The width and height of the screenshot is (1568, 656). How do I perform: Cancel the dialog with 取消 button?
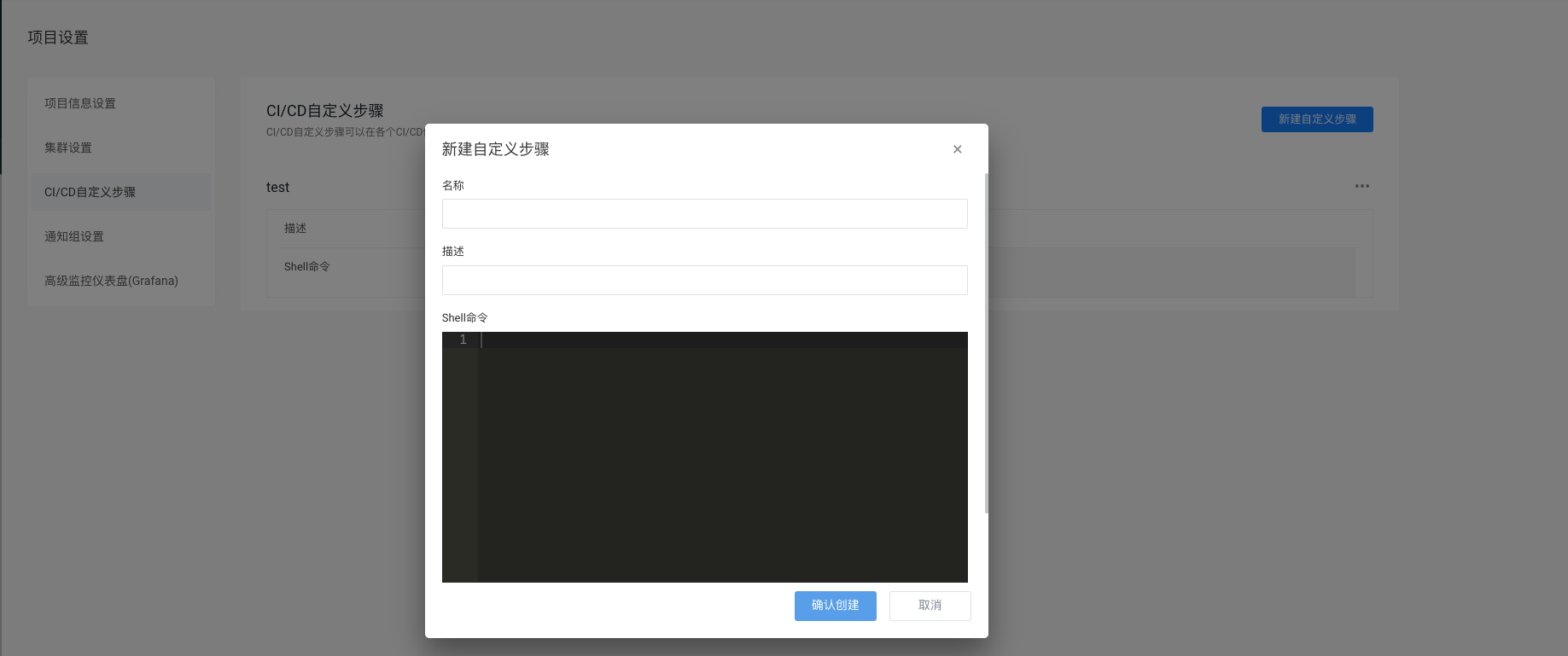pyautogui.click(x=930, y=606)
